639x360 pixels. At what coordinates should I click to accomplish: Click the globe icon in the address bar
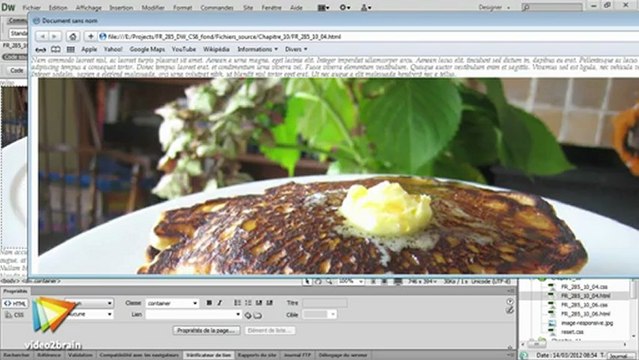pyautogui.click(x=103, y=37)
